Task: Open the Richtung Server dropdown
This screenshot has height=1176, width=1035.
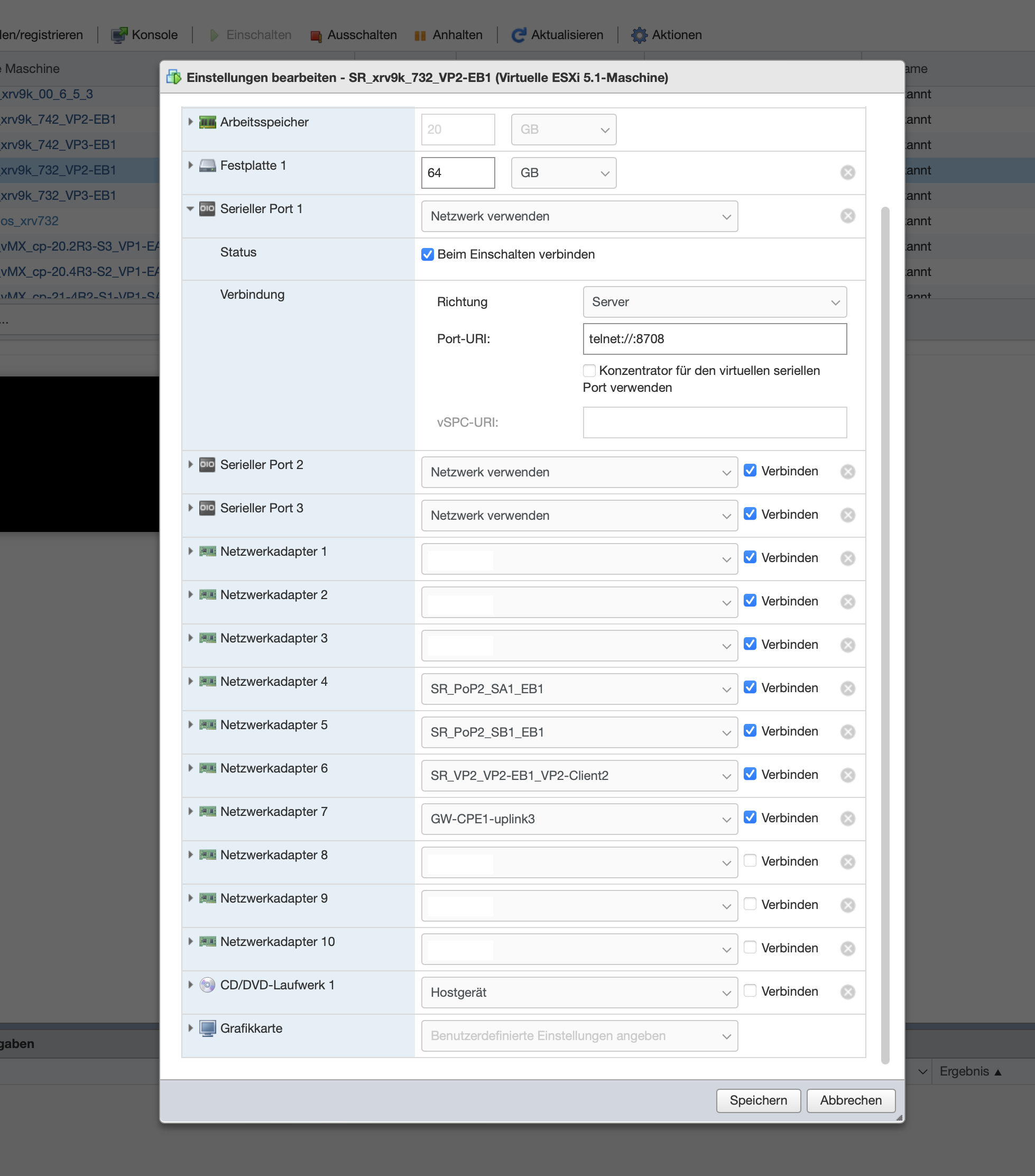Action: [x=714, y=302]
